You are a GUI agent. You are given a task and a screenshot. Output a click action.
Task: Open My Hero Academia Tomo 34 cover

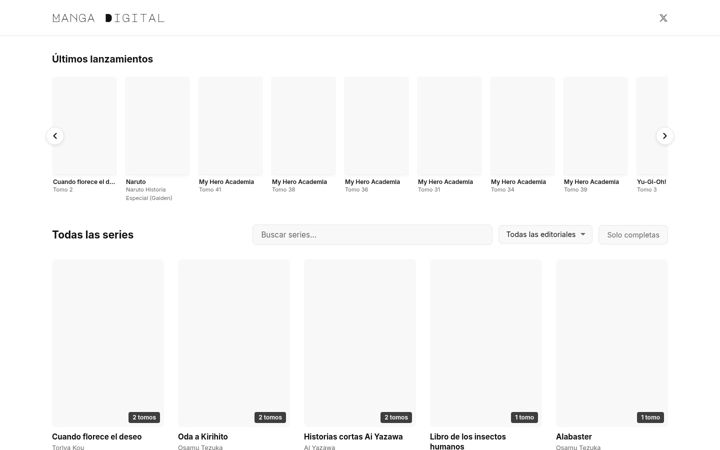523,126
